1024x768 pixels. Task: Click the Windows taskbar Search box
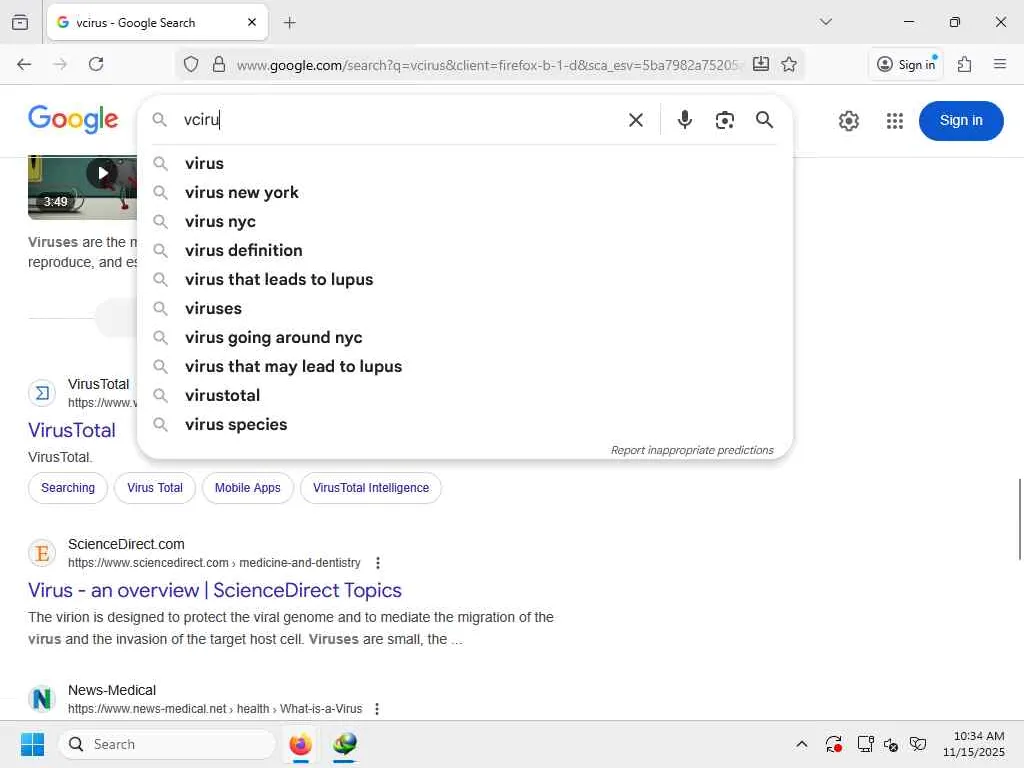click(167, 744)
